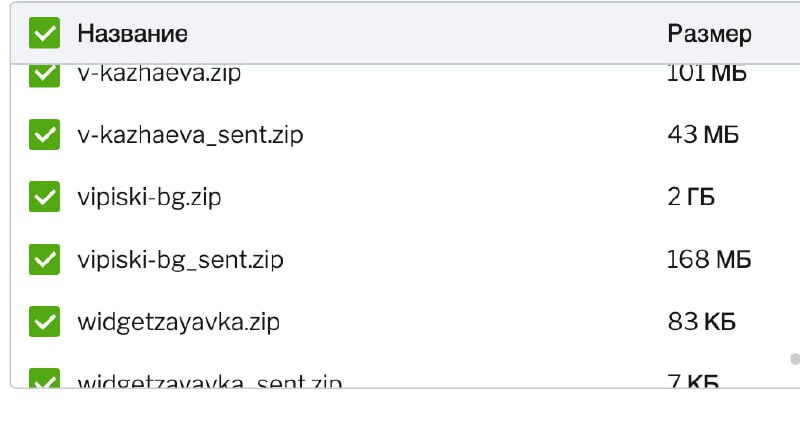The width and height of the screenshot is (800, 423).
Task: Select the widgetzayavka.zip file name
Action: point(179,322)
